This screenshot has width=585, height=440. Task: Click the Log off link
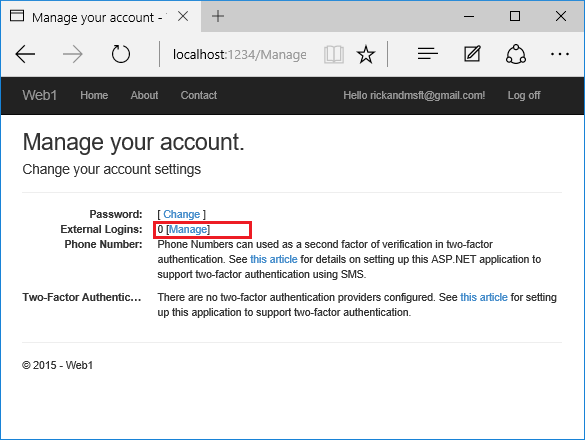(x=524, y=95)
